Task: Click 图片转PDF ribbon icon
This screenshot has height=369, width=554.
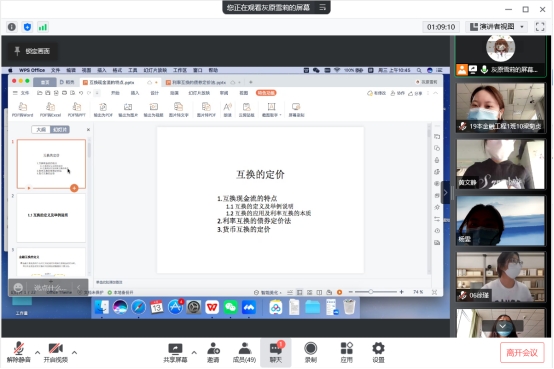Action: coord(206,110)
